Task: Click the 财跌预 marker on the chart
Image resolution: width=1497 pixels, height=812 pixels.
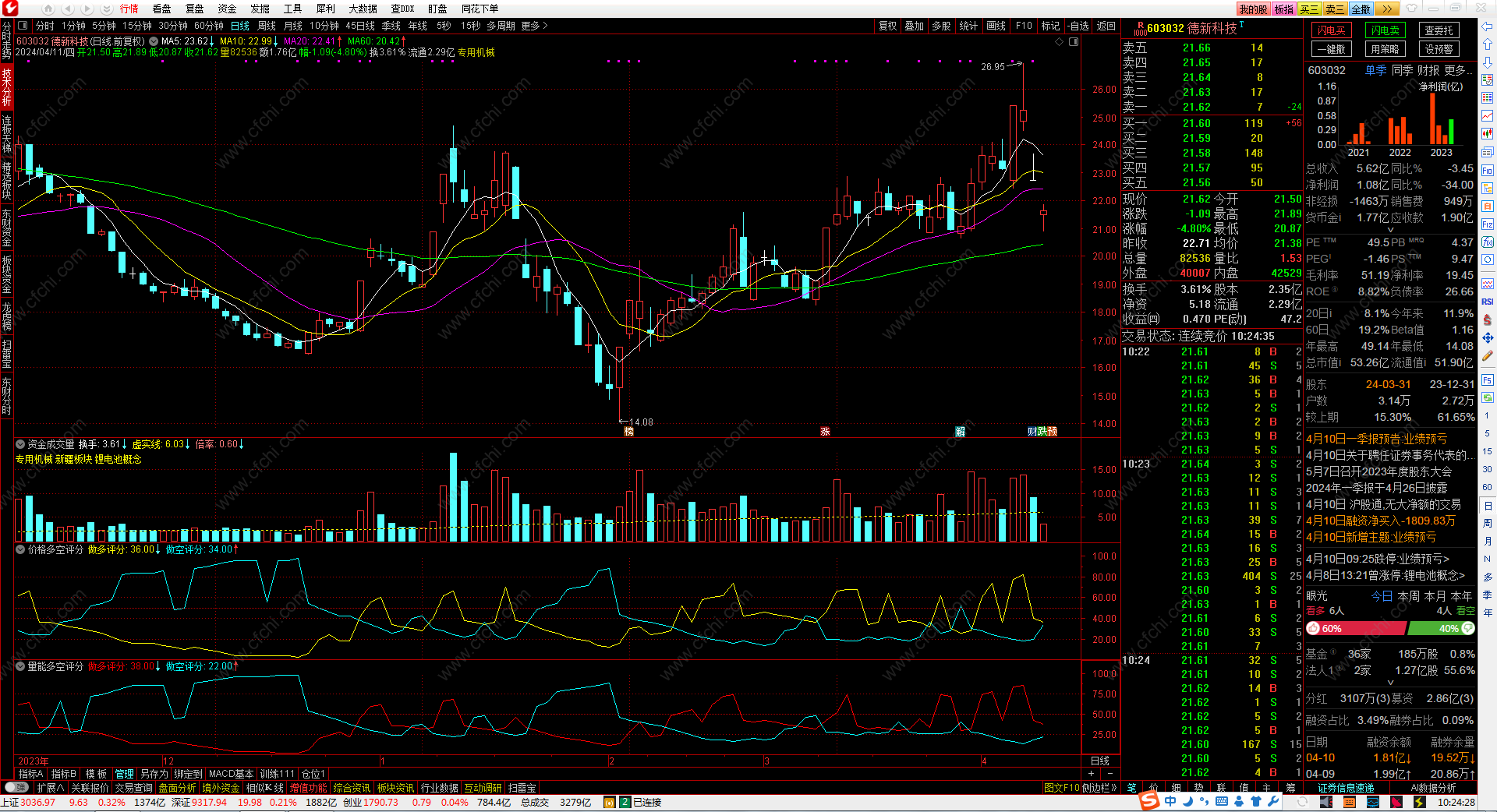Action: pos(1042,431)
